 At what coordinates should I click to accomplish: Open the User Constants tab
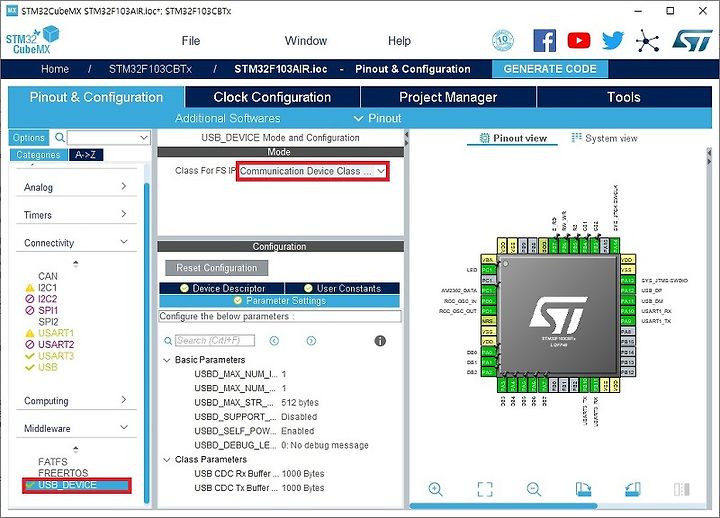[x=342, y=288]
